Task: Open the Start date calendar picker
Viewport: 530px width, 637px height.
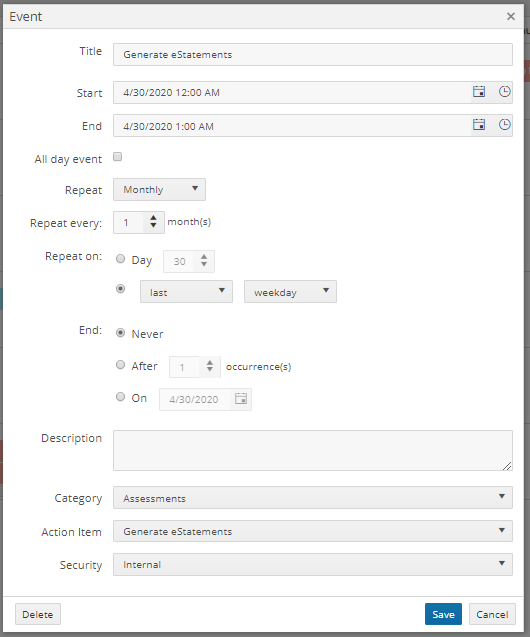Action: [x=479, y=91]
